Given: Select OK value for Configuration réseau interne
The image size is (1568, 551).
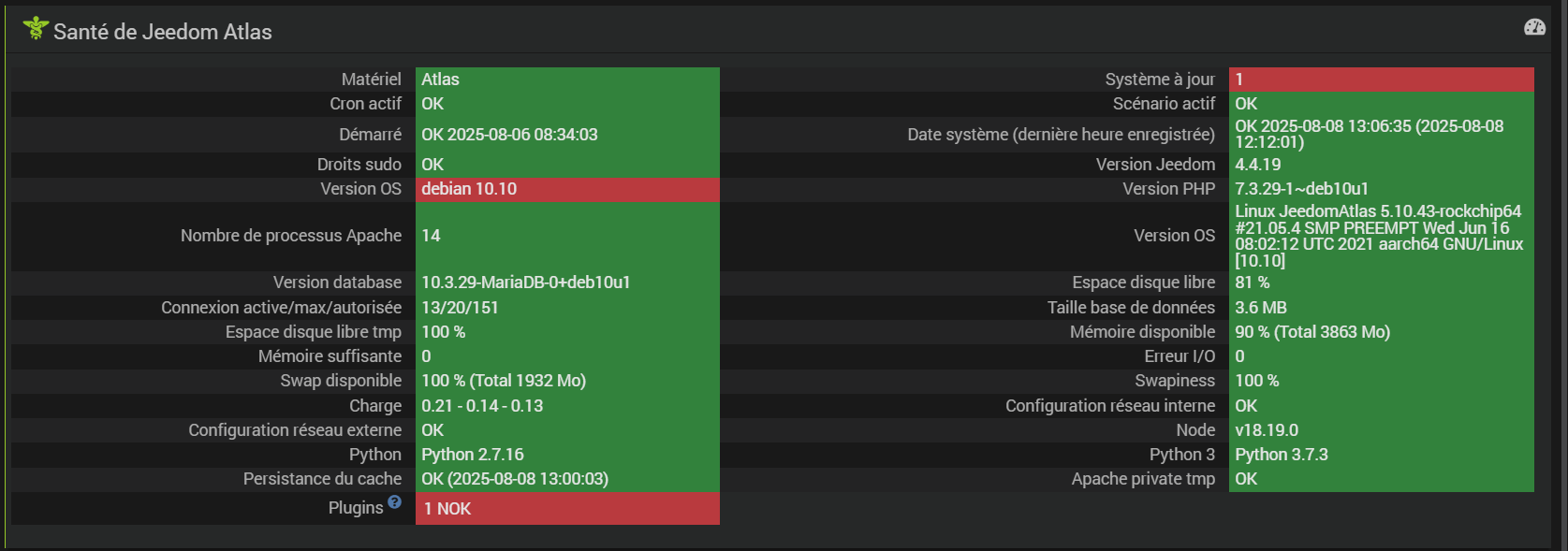Looking at the screenshot, I should coord(1246,406).
